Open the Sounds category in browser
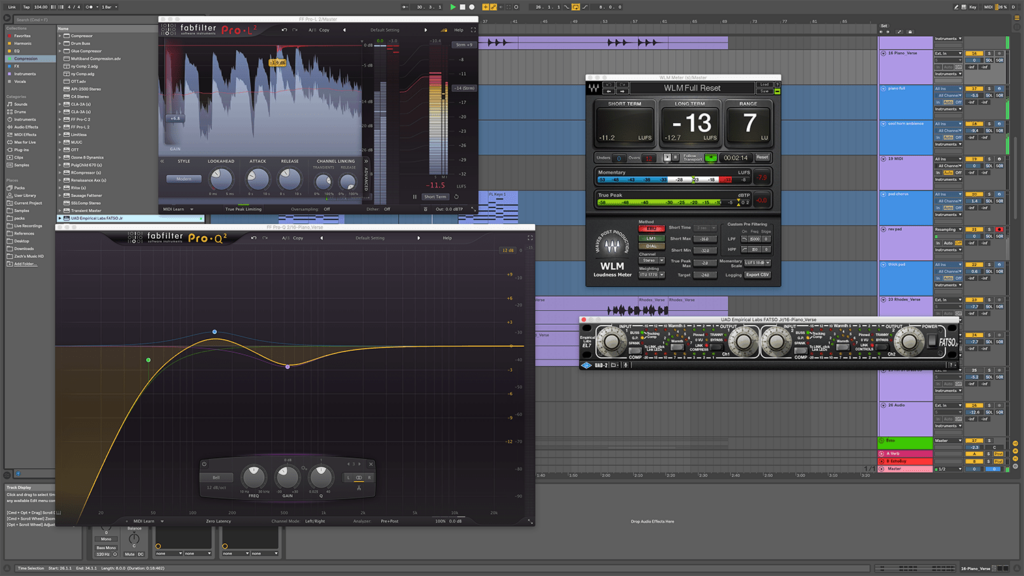 click(21, 104)
